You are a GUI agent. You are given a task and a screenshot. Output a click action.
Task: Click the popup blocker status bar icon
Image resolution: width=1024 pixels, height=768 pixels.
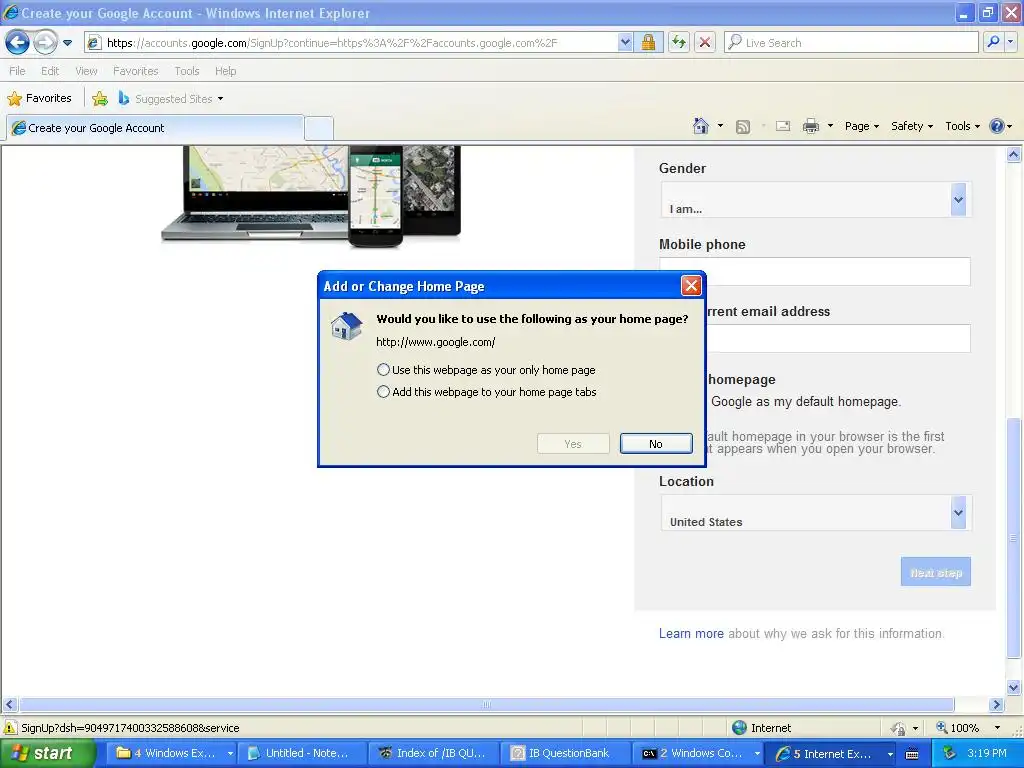(899, 728)
